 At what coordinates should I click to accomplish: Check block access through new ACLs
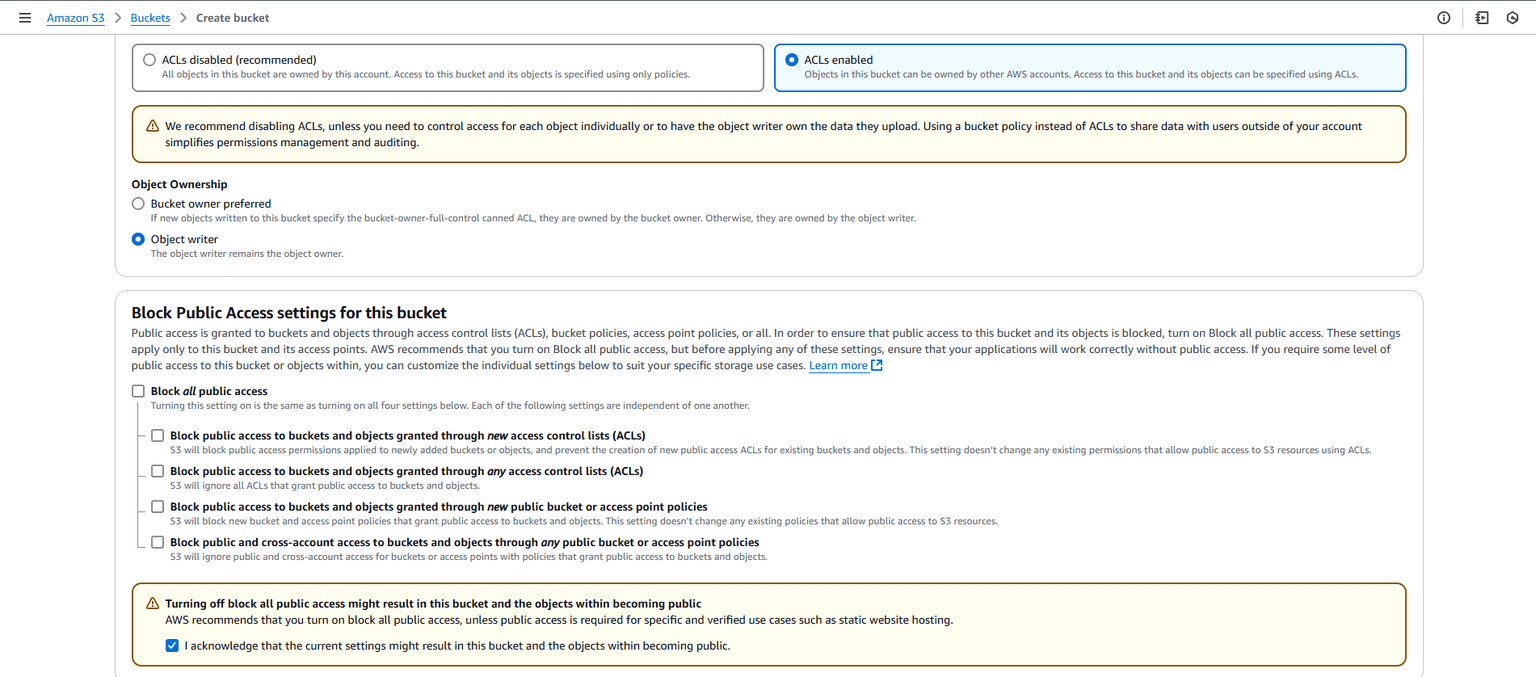click(x=158, y=436)
